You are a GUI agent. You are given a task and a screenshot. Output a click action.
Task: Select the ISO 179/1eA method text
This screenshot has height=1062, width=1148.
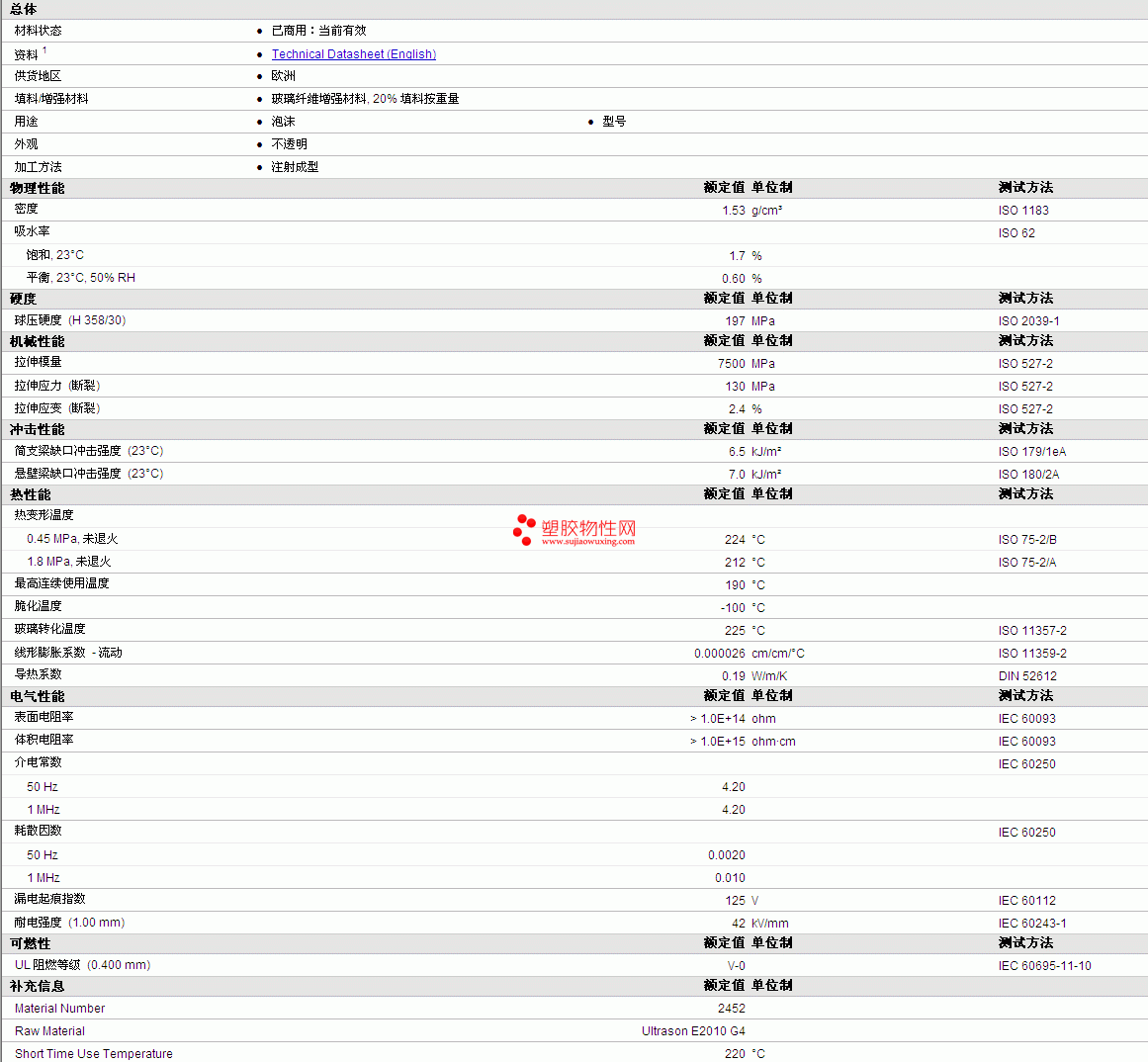point(1031,452)
